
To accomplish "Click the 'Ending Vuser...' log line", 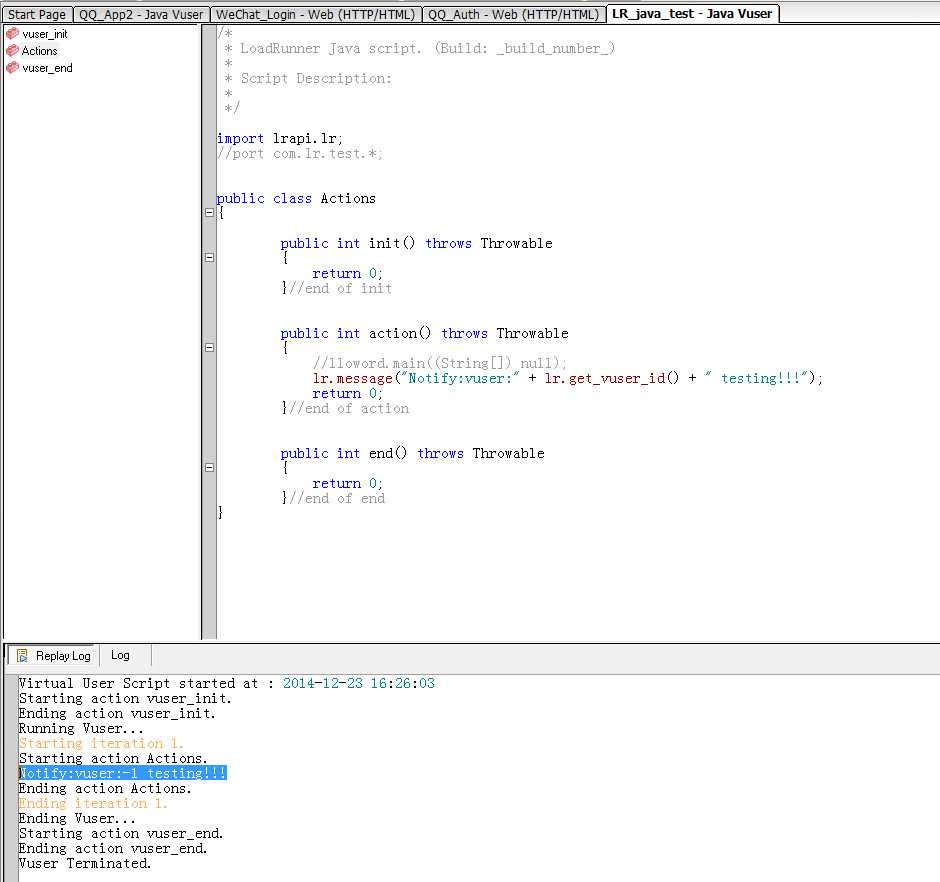I will click(77, 818).
